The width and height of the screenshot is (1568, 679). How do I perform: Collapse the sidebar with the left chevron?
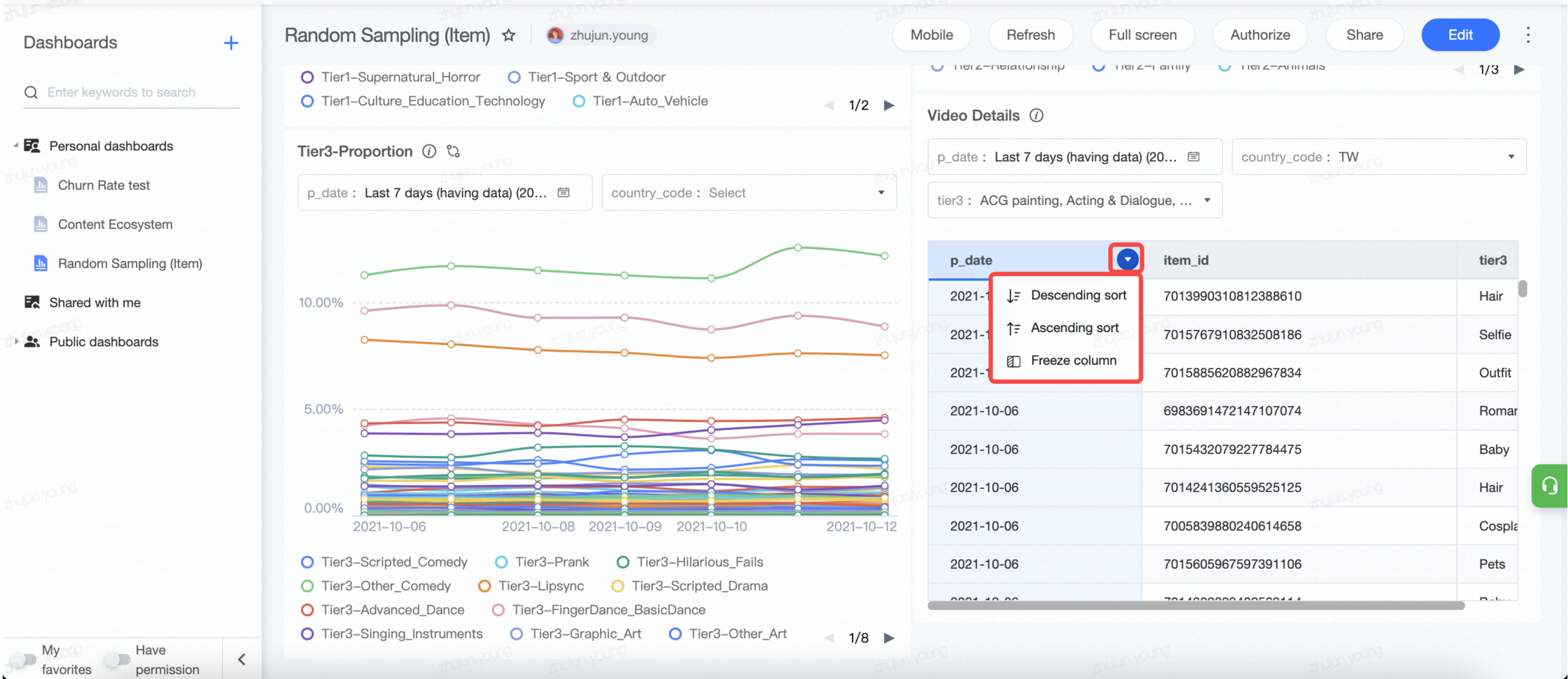pyautogui.click(x=242, y=659)
